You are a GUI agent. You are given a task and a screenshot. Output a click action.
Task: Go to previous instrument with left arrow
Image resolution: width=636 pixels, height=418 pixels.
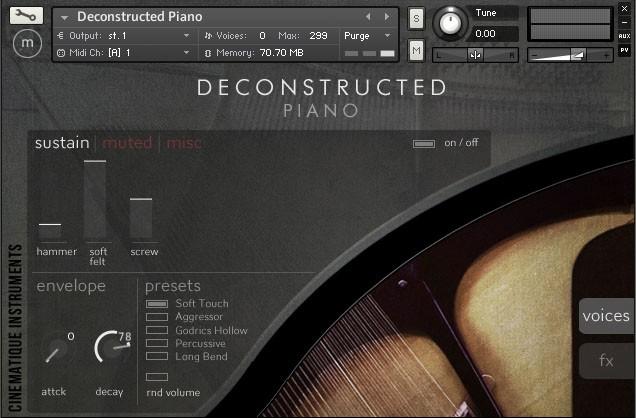click(x=368, y=17)
